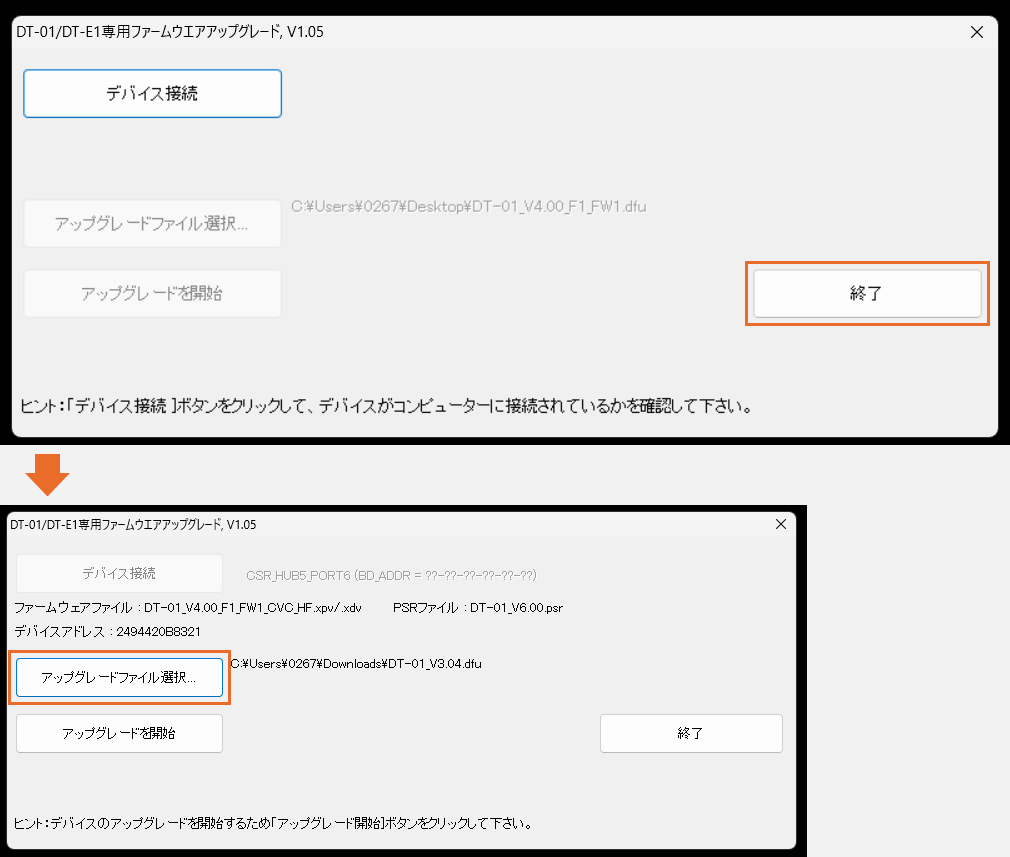Image resolution: width=1010 pixels, height=857 pixels.
Task: Click the 終了 button without orange highlight
Action: coord(691,733)
